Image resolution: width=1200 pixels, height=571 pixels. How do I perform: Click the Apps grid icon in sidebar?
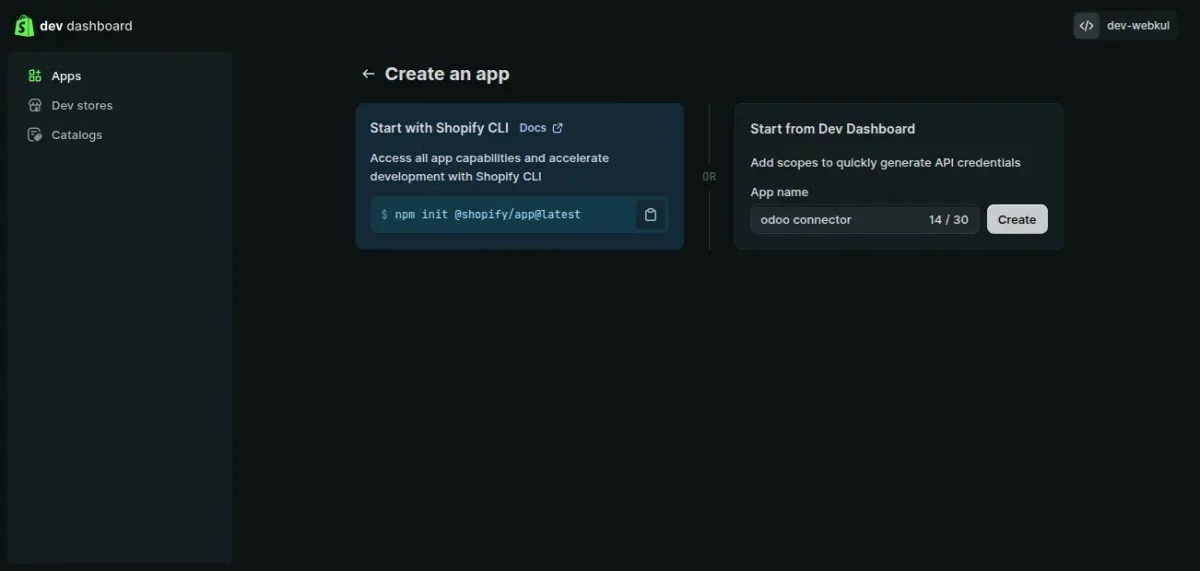tap(35, 76)
